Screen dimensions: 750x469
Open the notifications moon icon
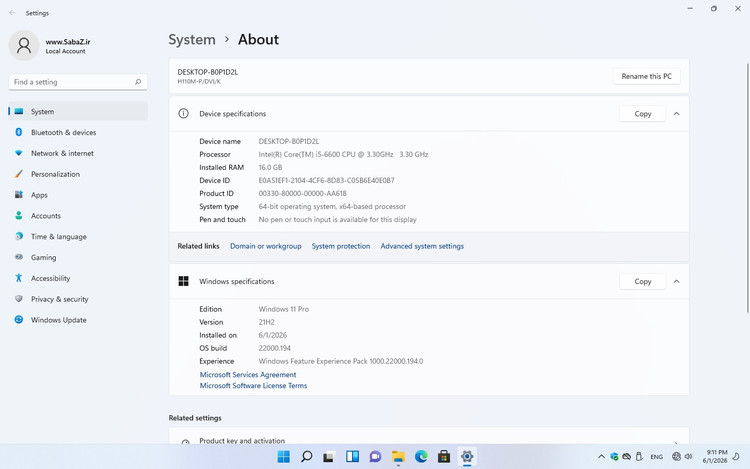tap(737, 457)
